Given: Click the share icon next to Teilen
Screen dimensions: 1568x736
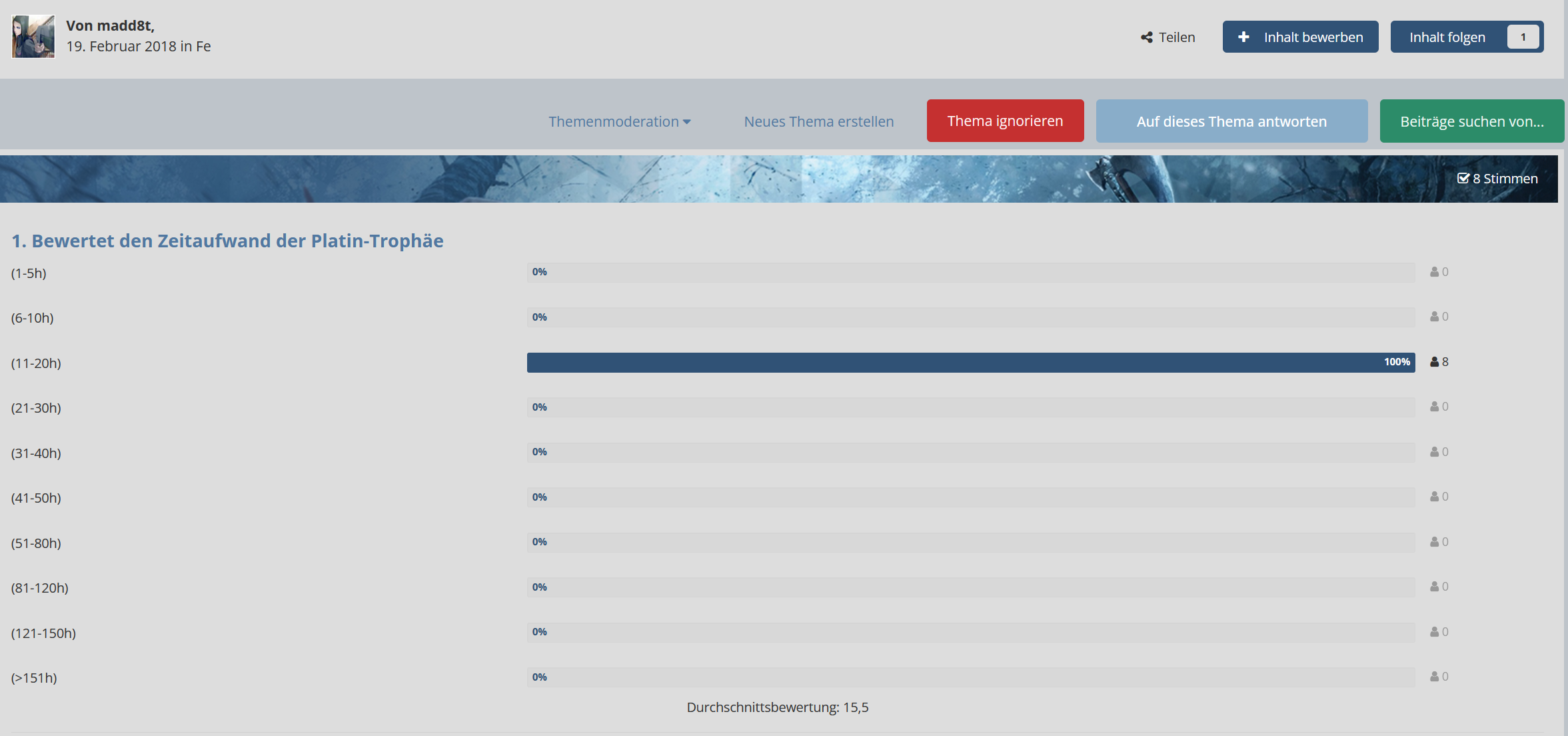Looking at the screenshot, I should 1146,37.
